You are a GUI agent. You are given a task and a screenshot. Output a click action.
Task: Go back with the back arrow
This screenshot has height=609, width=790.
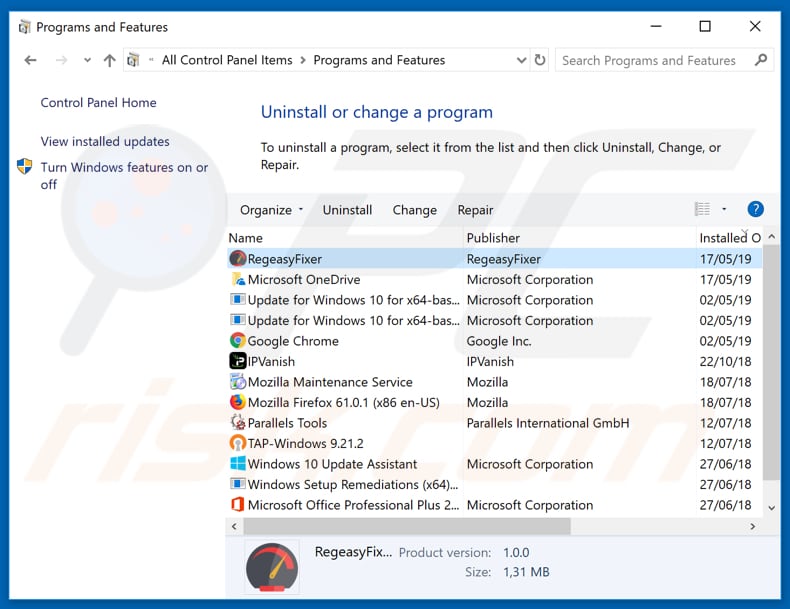[30, 60]
